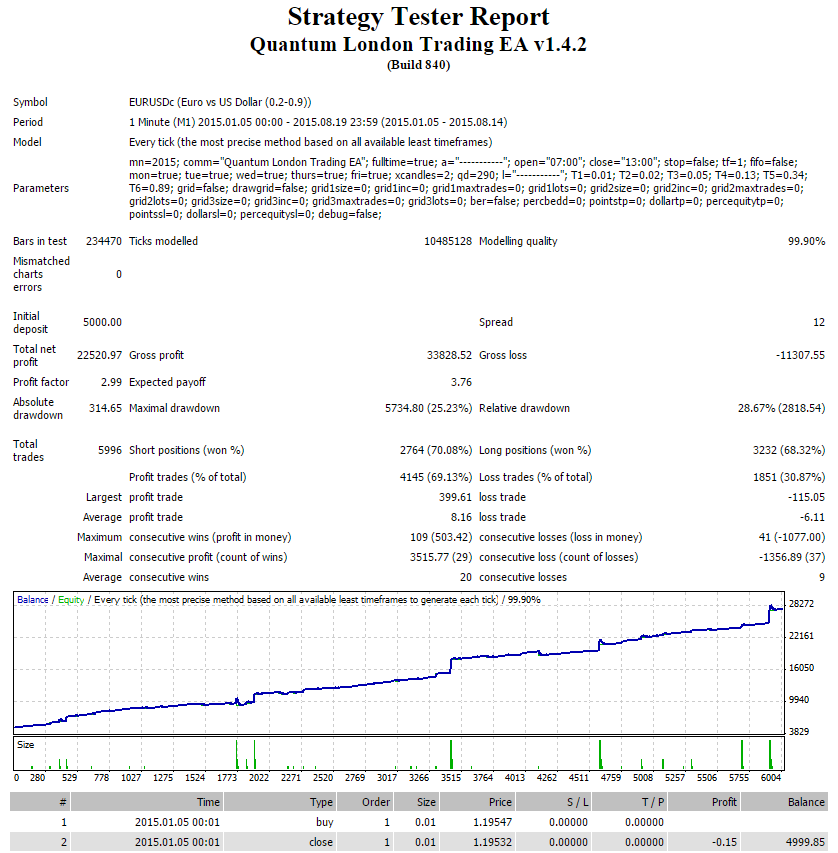Click the Total net profit value 22520.97
Image resolution: width=838 pixels, height=853 pixels.
(x=99, y=355)
